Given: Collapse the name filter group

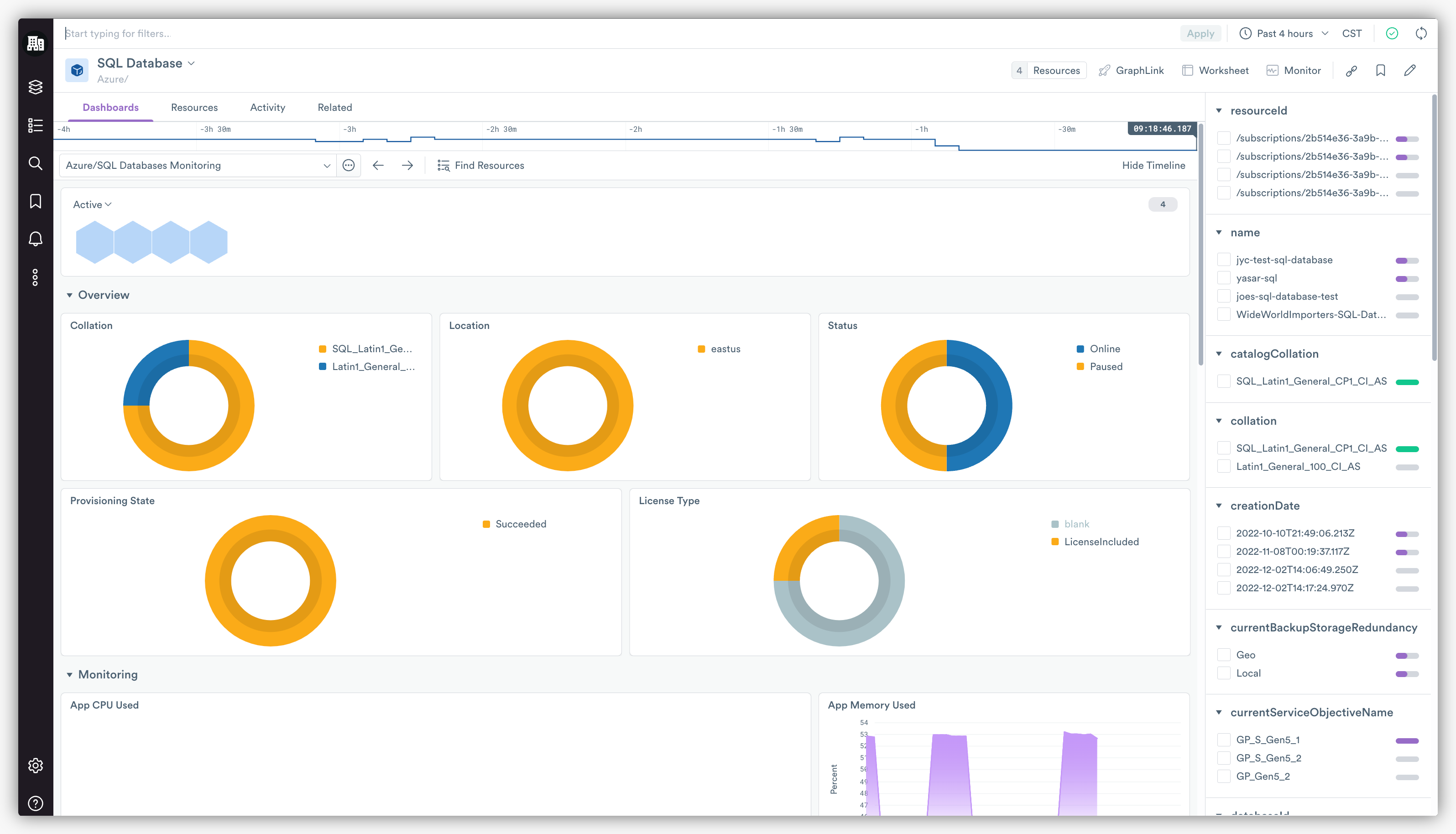Looking at the screenshot, I should click(x=1219, y=233).
